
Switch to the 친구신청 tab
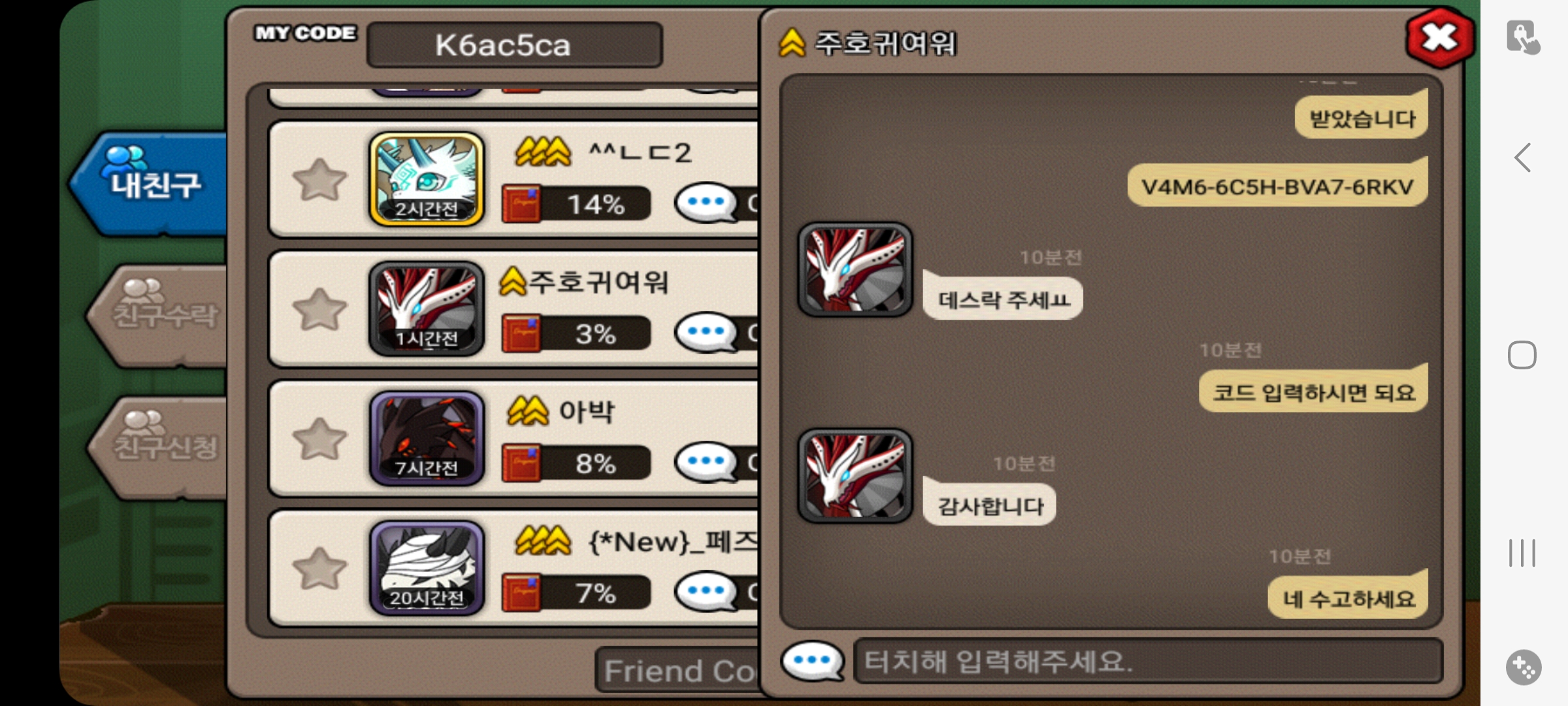point(160,446)
